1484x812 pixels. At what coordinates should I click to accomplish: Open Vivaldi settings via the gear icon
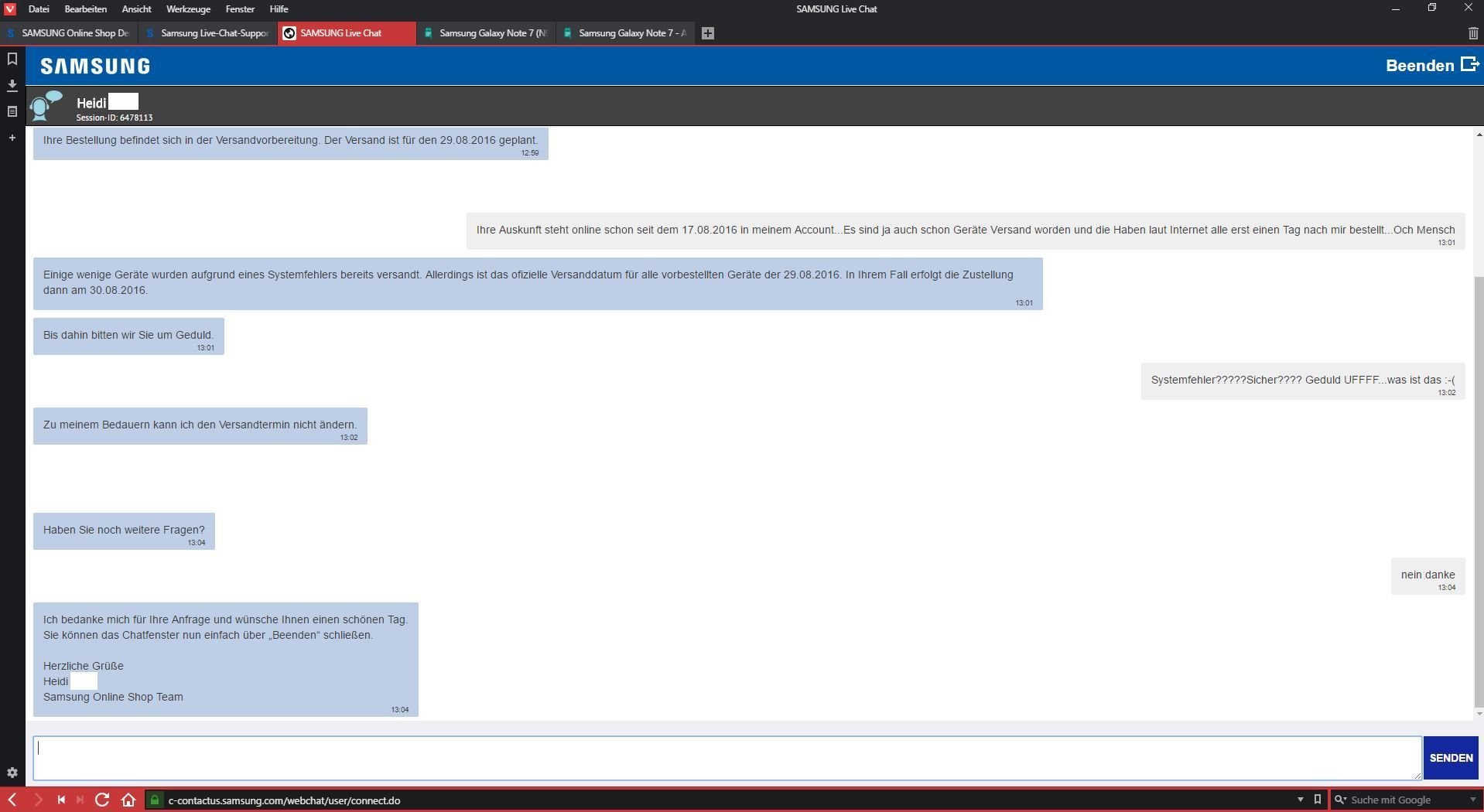tap(12, 773)
